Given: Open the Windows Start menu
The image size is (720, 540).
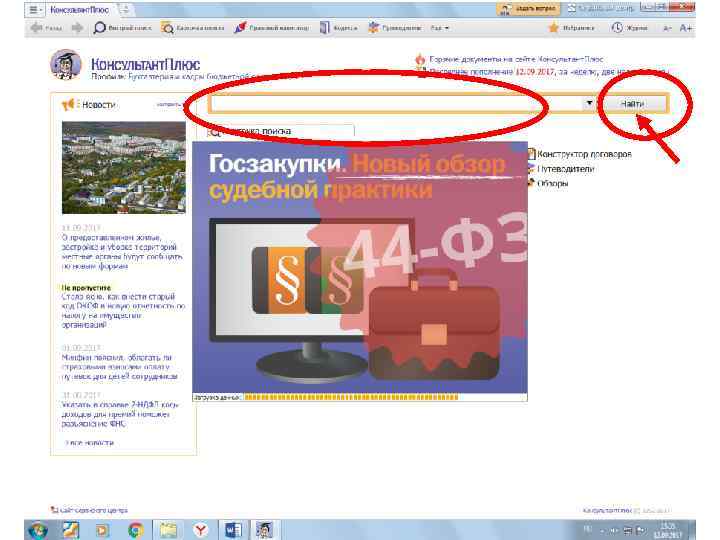Looking at the screenshot, I should click(38, 530).
